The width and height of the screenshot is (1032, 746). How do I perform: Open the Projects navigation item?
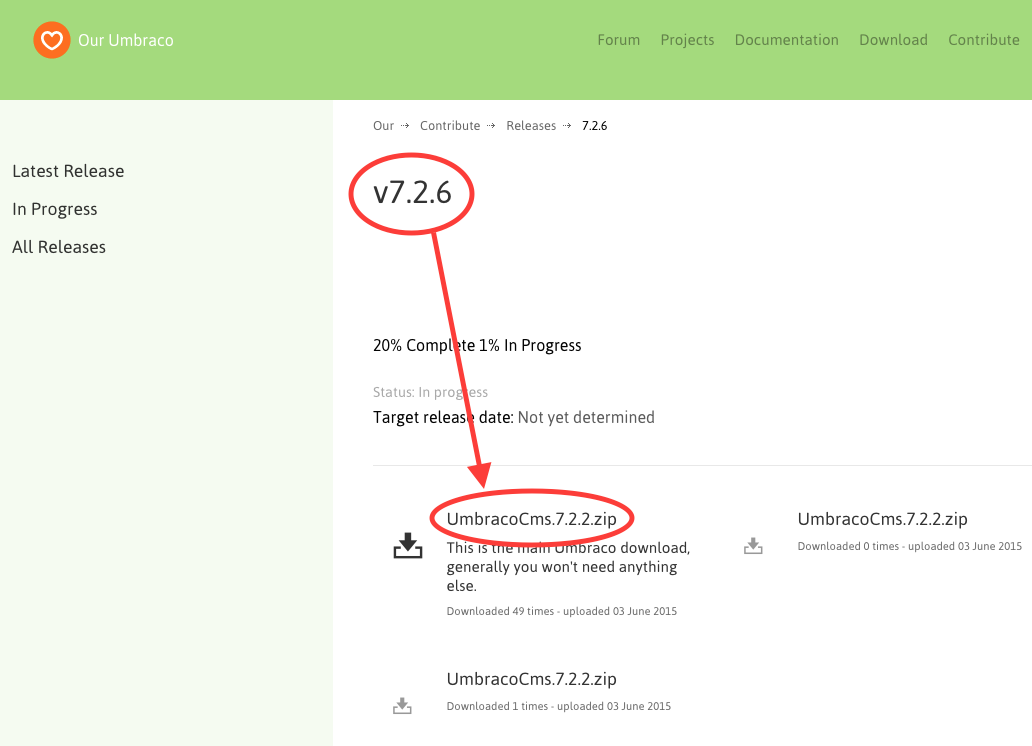pyautogui.click(x=687, y=40)
